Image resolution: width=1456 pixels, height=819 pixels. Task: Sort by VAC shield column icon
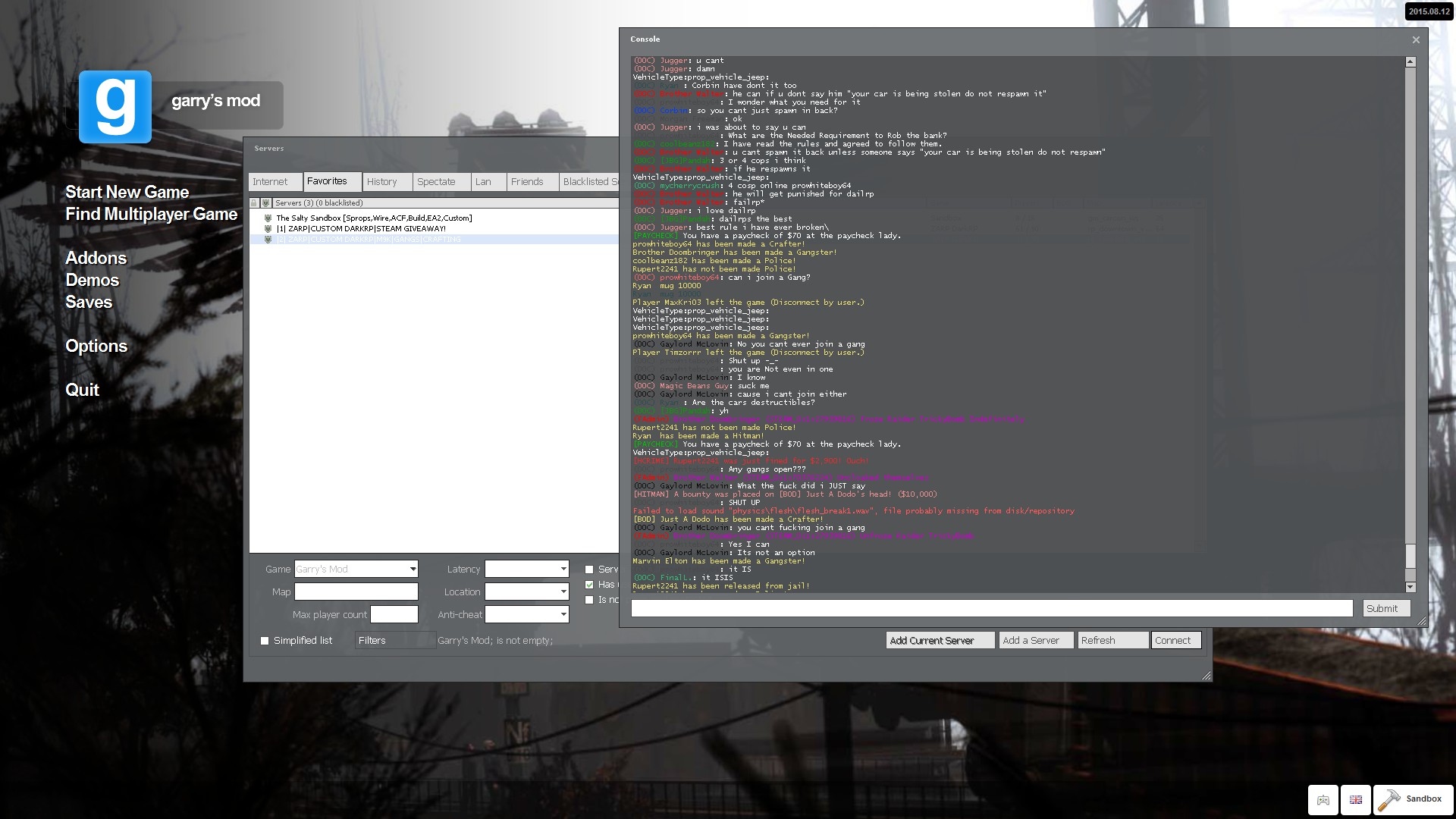tap(265, 203)
